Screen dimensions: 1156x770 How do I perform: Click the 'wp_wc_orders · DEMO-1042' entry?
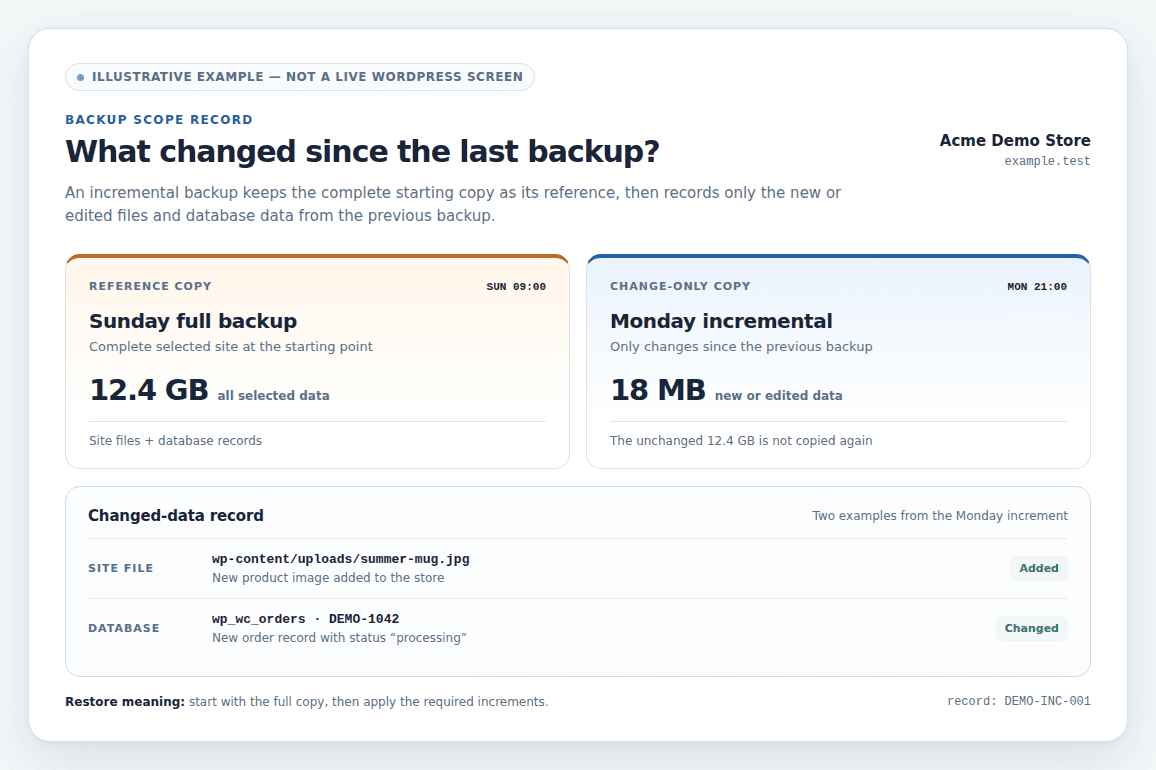(x=305, y=619)
